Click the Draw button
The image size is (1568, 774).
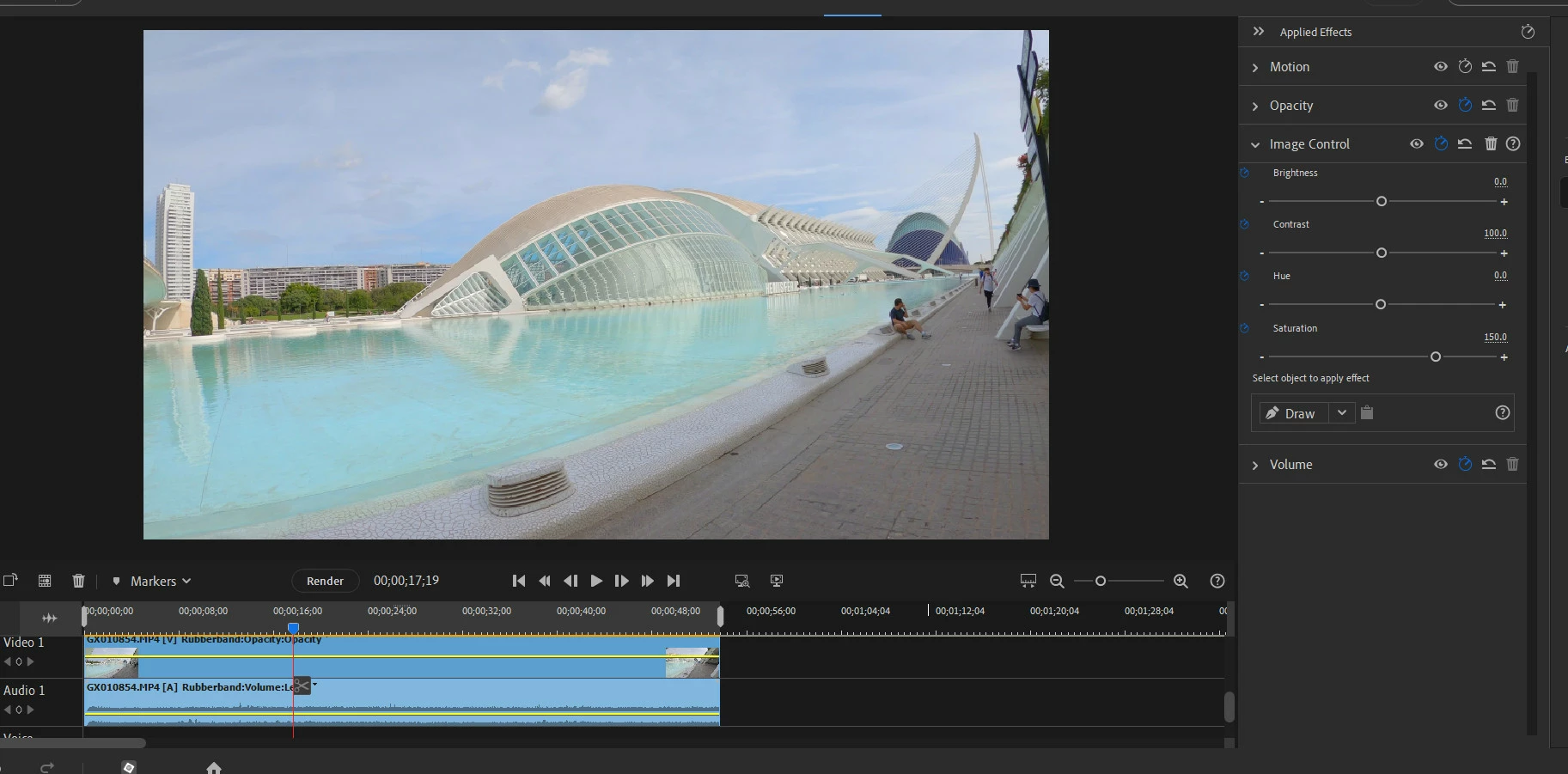click(x=1294, y=413)
